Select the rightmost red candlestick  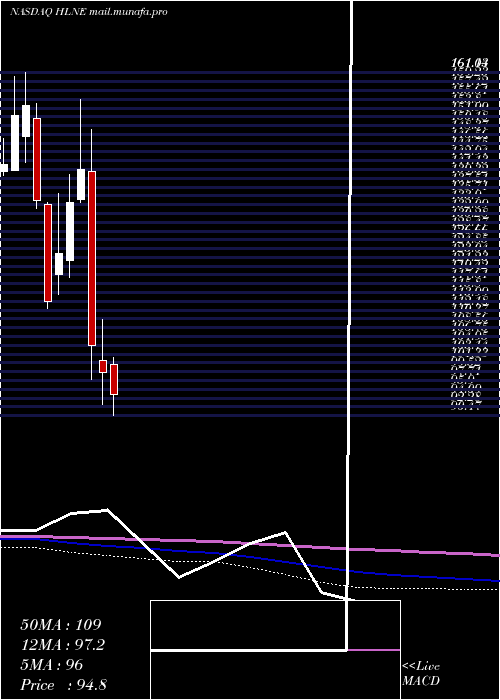click(x=114, y=379)
